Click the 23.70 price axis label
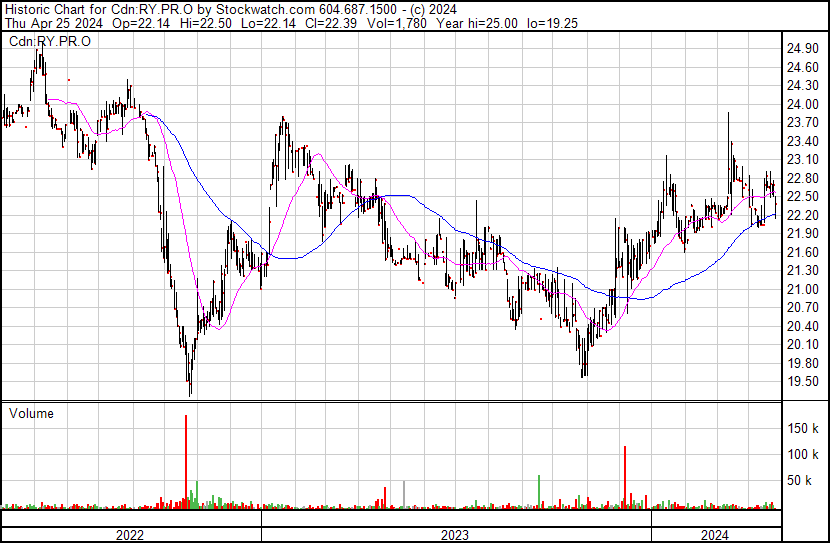This screenshot has width=830, height=543. pyautogui.click(x=803, y=122)
